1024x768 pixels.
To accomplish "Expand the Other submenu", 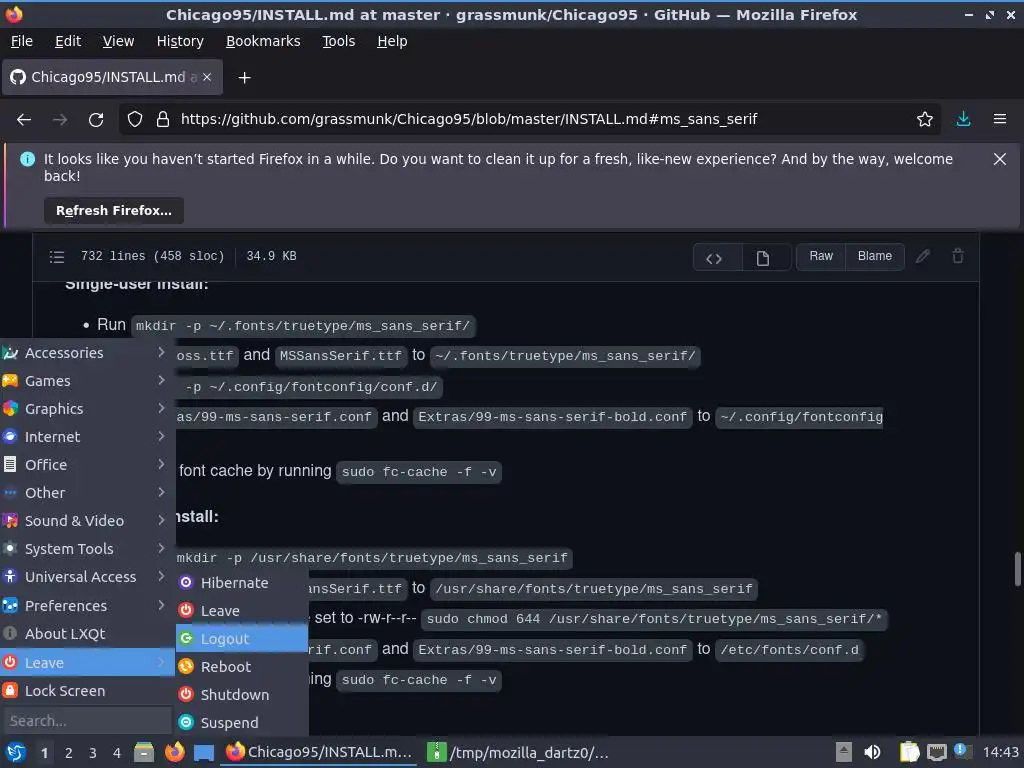I will (88, 493).
